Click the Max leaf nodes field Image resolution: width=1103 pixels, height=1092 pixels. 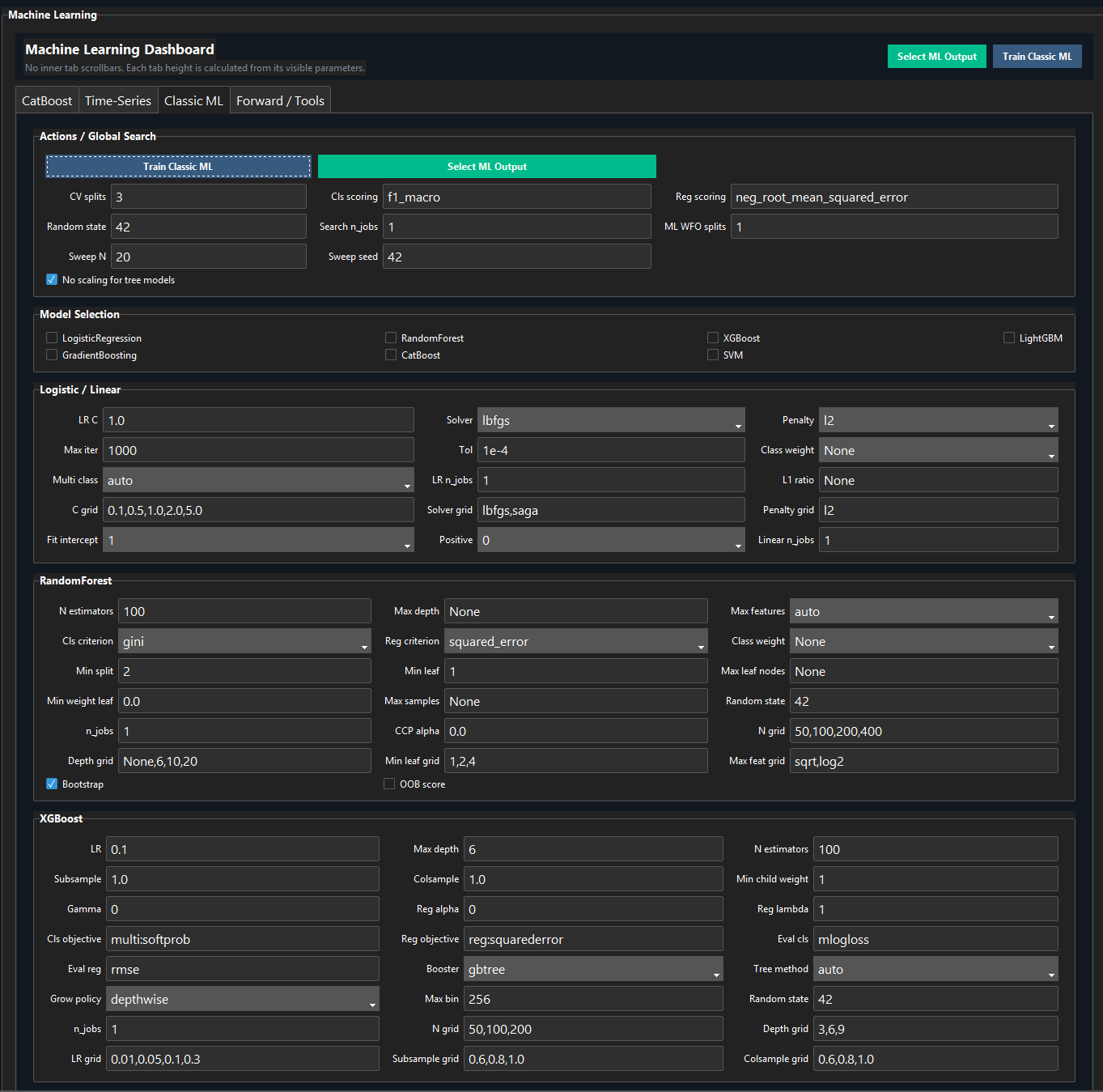(x=924, y=671)
